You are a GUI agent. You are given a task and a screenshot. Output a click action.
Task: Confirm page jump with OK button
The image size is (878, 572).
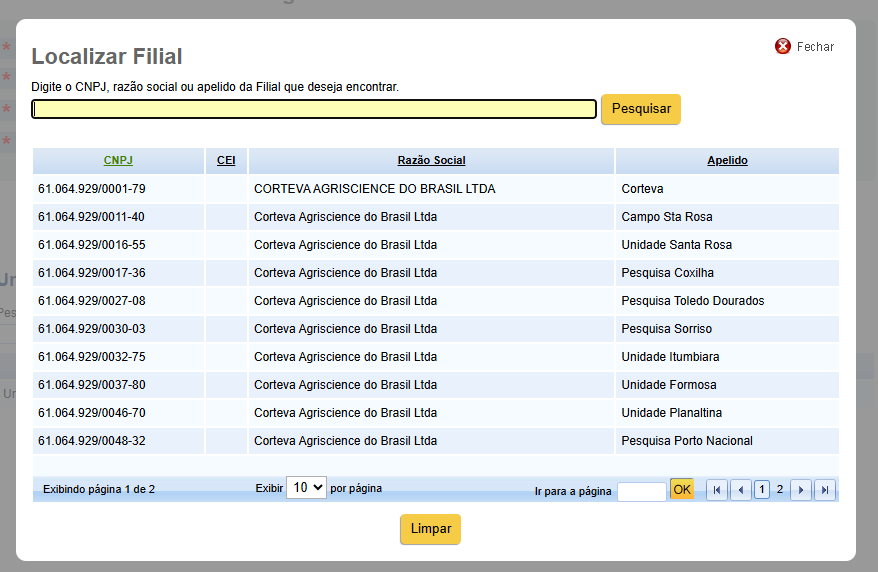[x=682, y=490]
